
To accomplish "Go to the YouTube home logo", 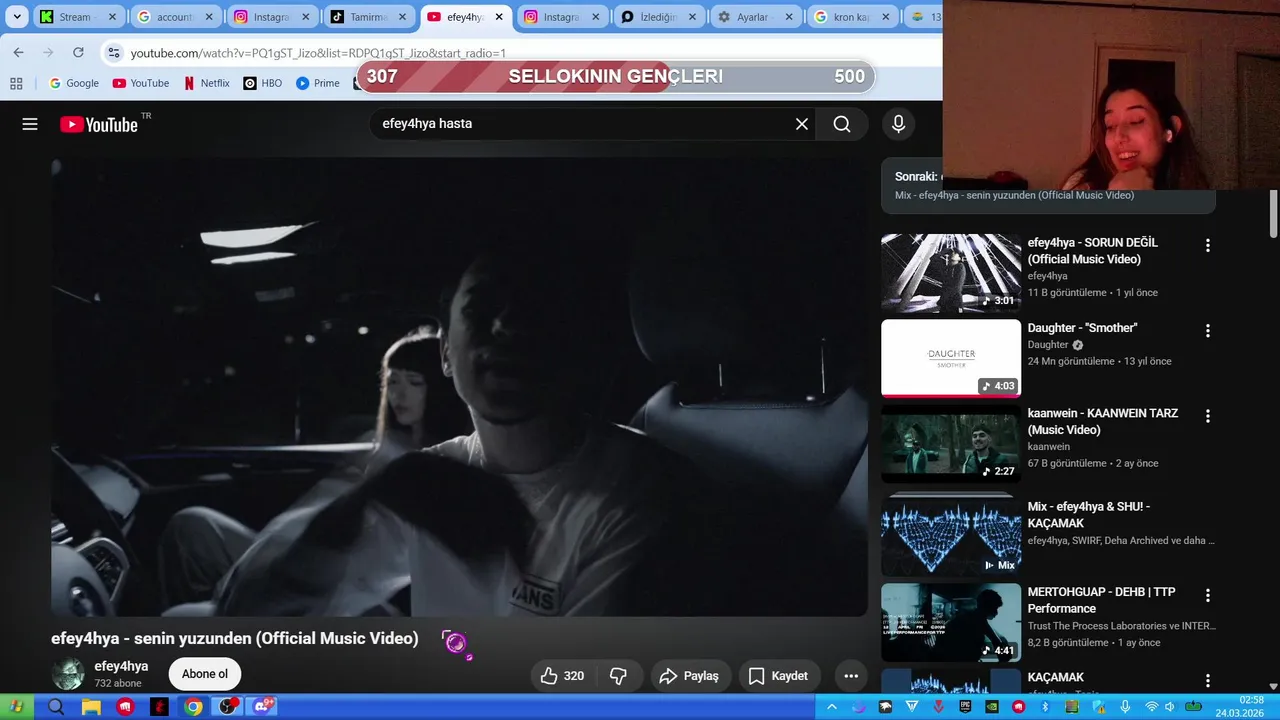I will pos(98,124).
